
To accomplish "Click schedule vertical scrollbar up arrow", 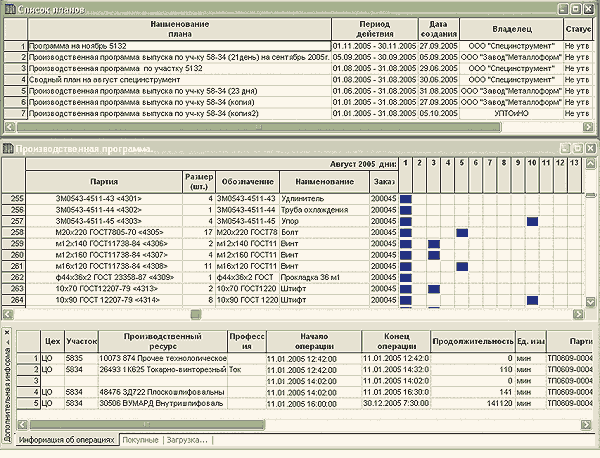I will tap(590, 163).
